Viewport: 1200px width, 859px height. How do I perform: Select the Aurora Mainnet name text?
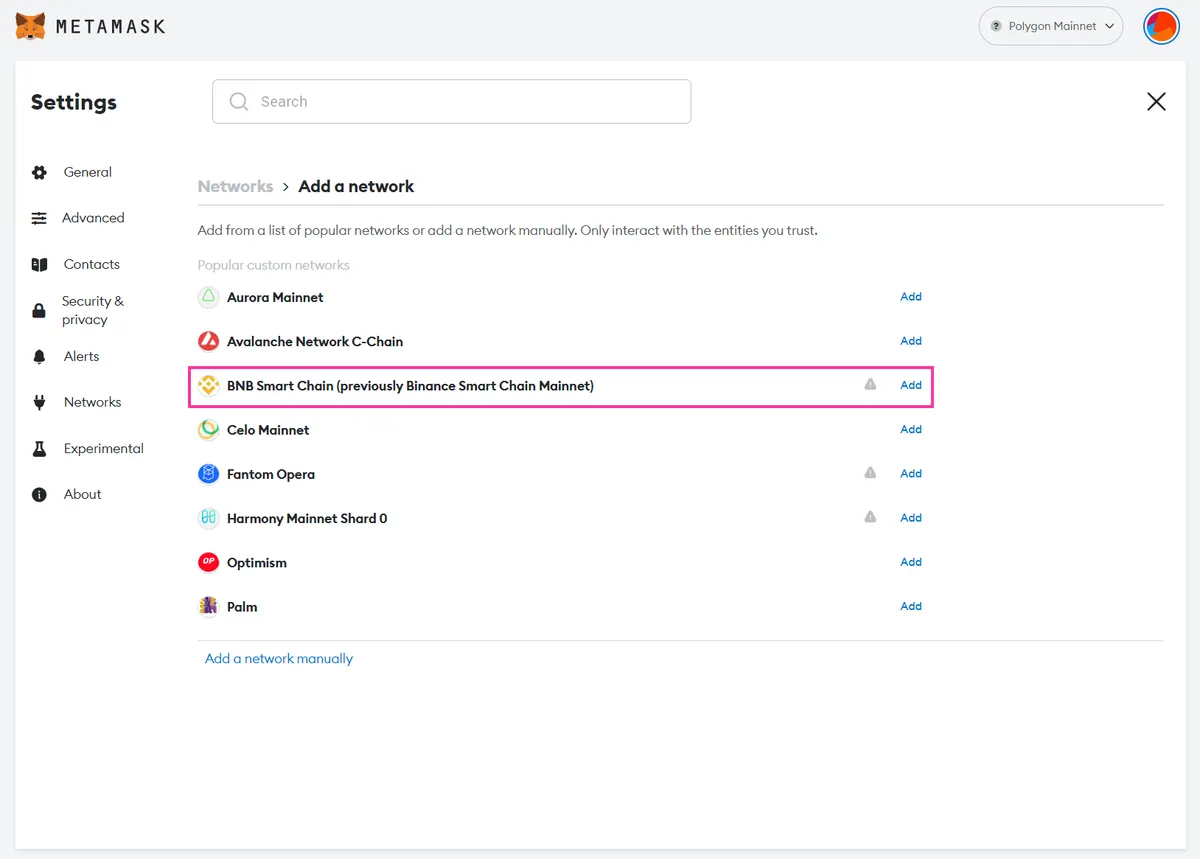point(275,297)
